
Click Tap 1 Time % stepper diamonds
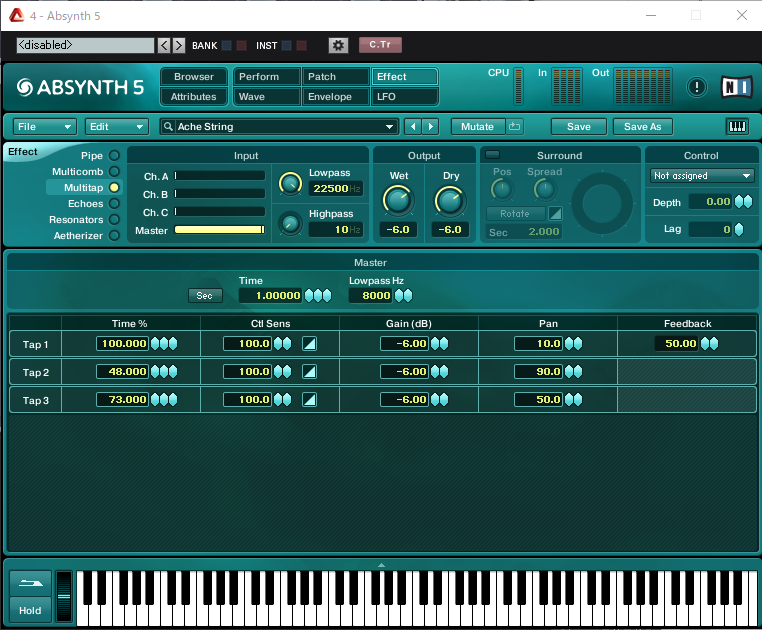pos(164,344)
